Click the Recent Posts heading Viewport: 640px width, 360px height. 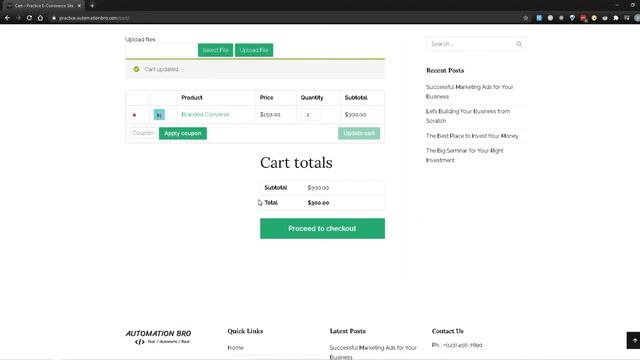[445, 71]
